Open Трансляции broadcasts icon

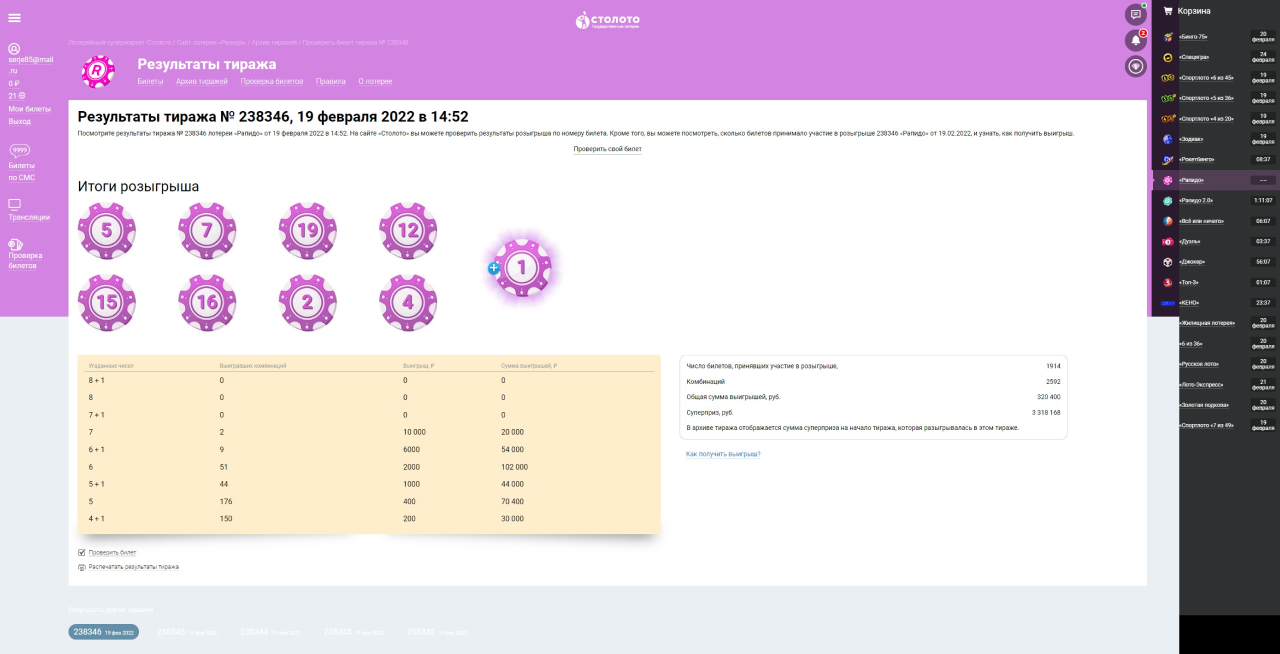[x=14, y=205]
